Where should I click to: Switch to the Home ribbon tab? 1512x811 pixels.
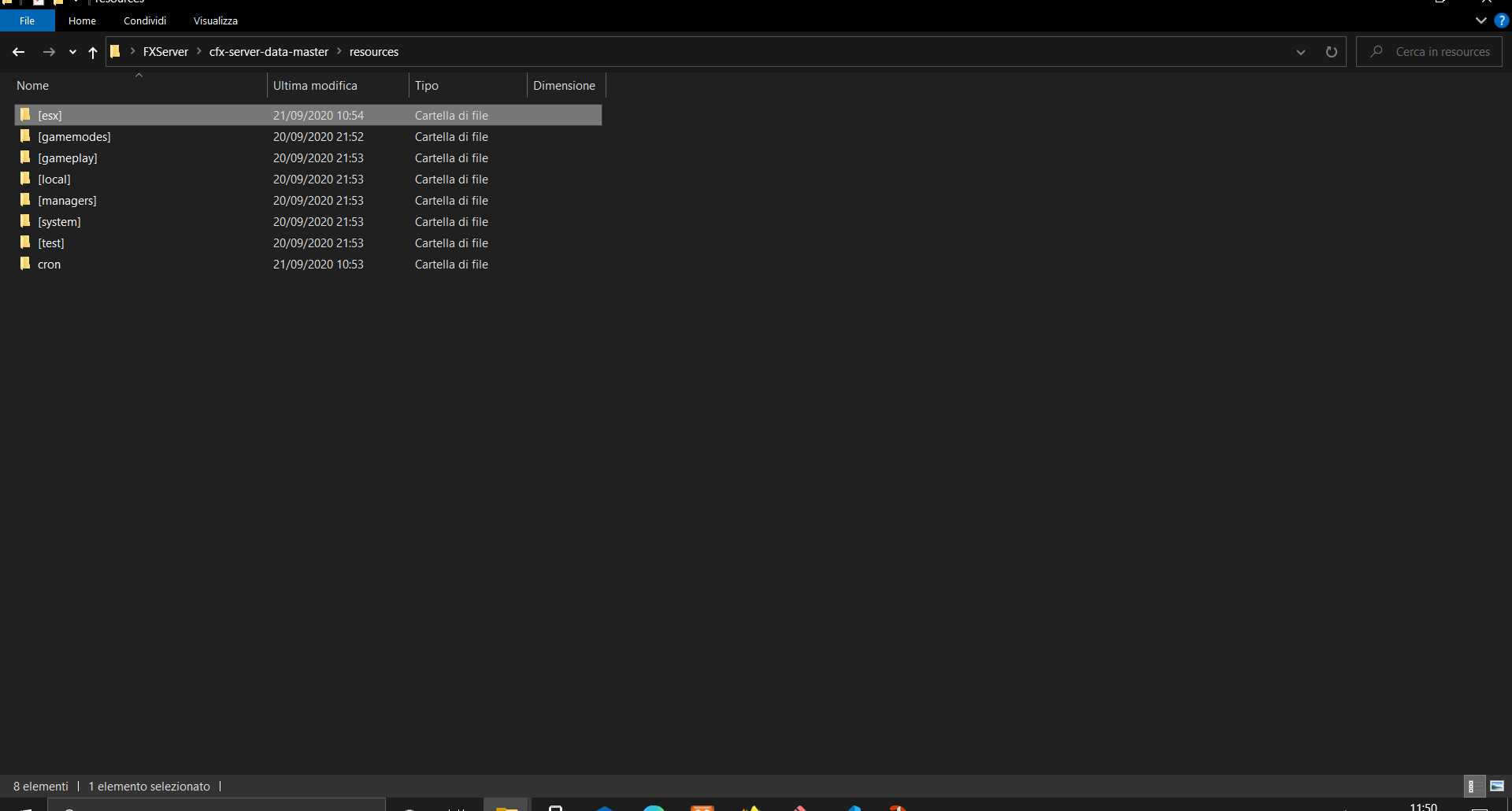82,20
